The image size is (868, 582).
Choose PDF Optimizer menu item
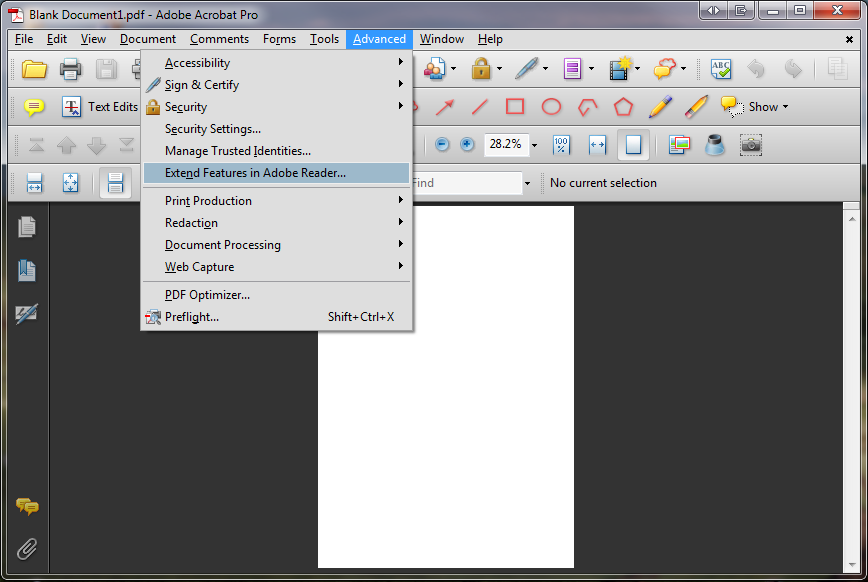coord(276,295)
